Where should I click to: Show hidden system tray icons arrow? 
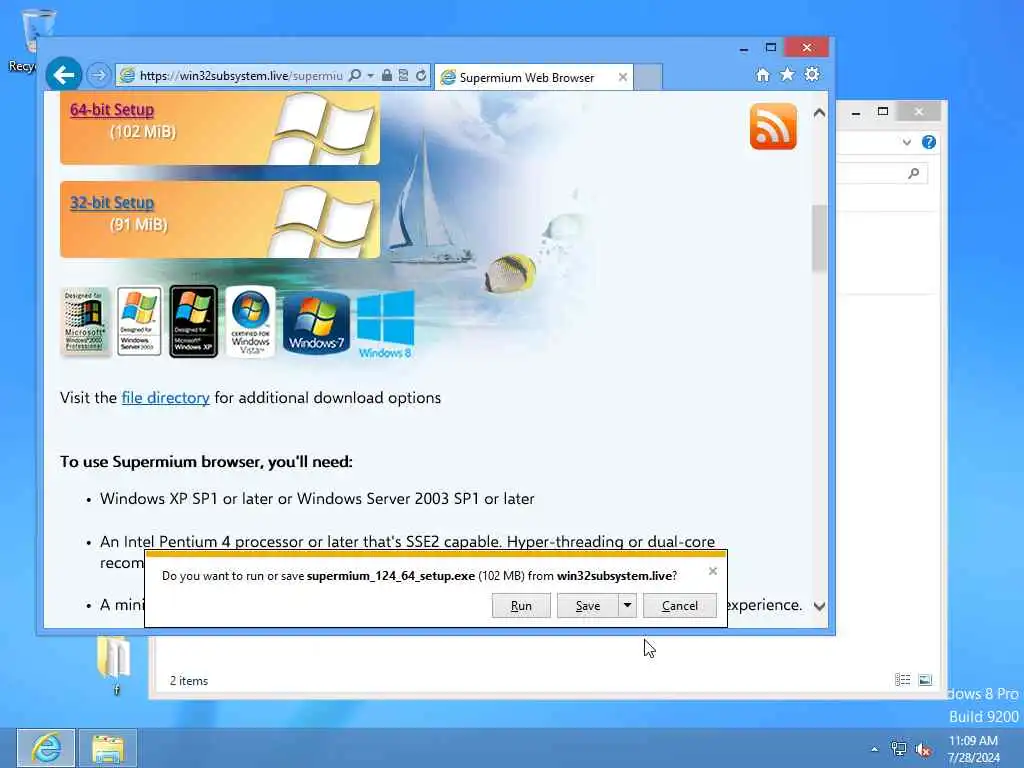[874, 749]
